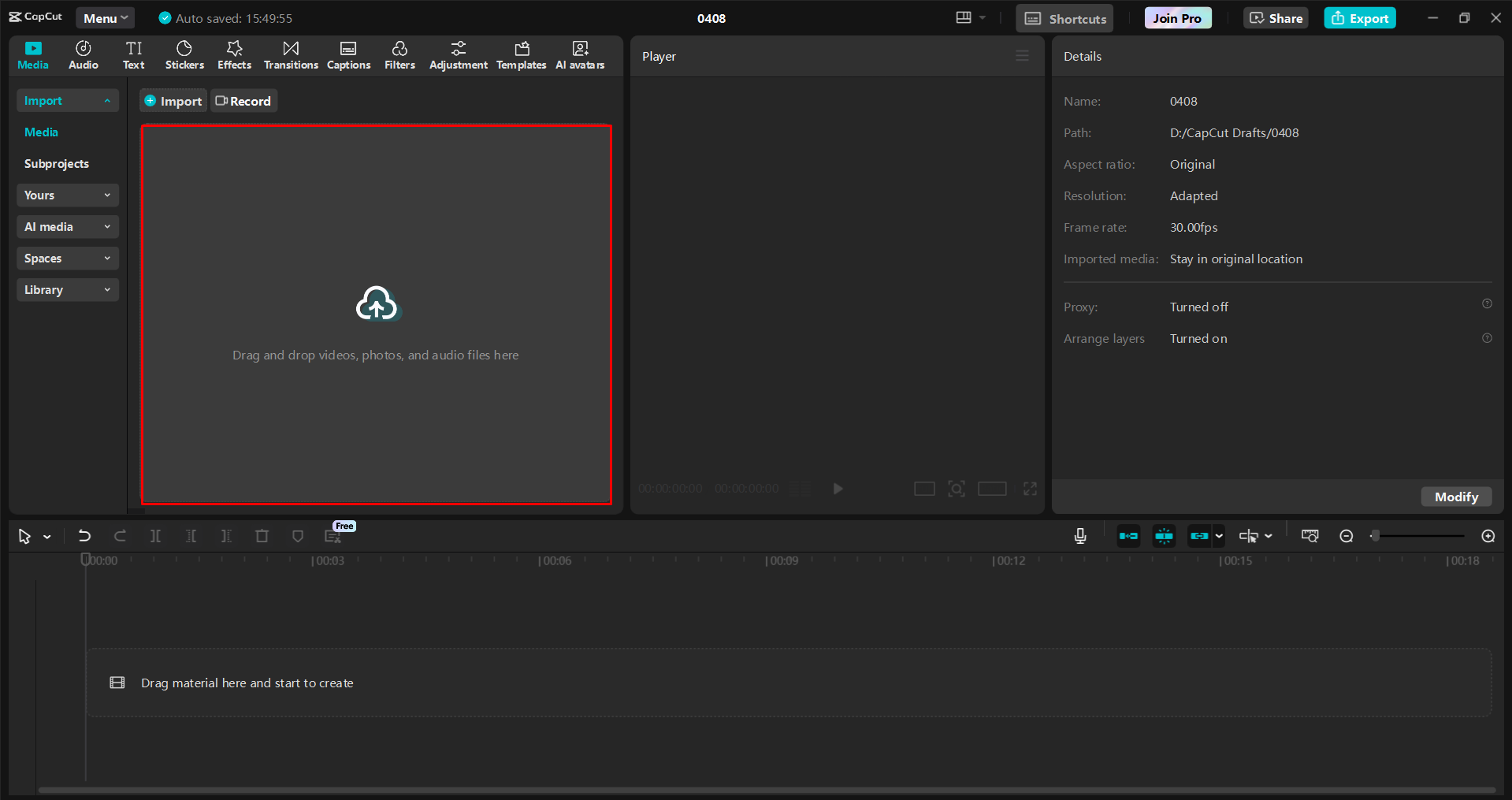
Task: Click the voiceover microphone icon
Action: [x=1079, y=535]
